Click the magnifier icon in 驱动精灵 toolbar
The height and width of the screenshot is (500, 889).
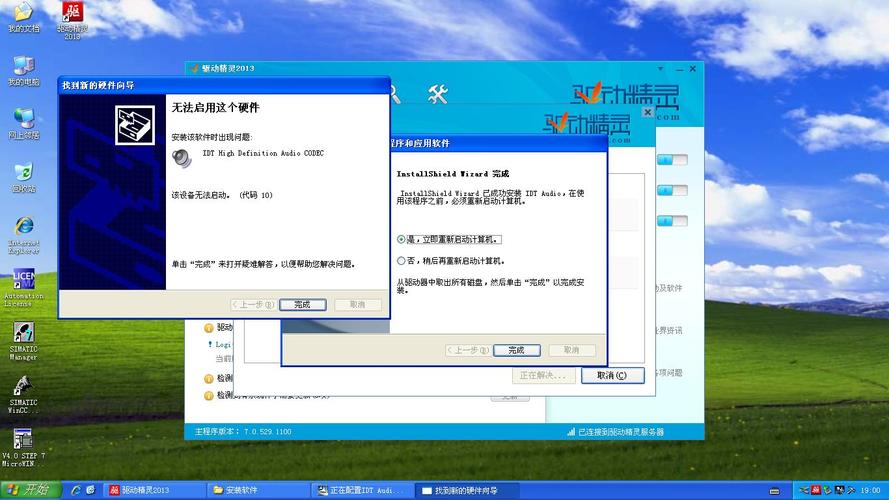coord(395,94)
